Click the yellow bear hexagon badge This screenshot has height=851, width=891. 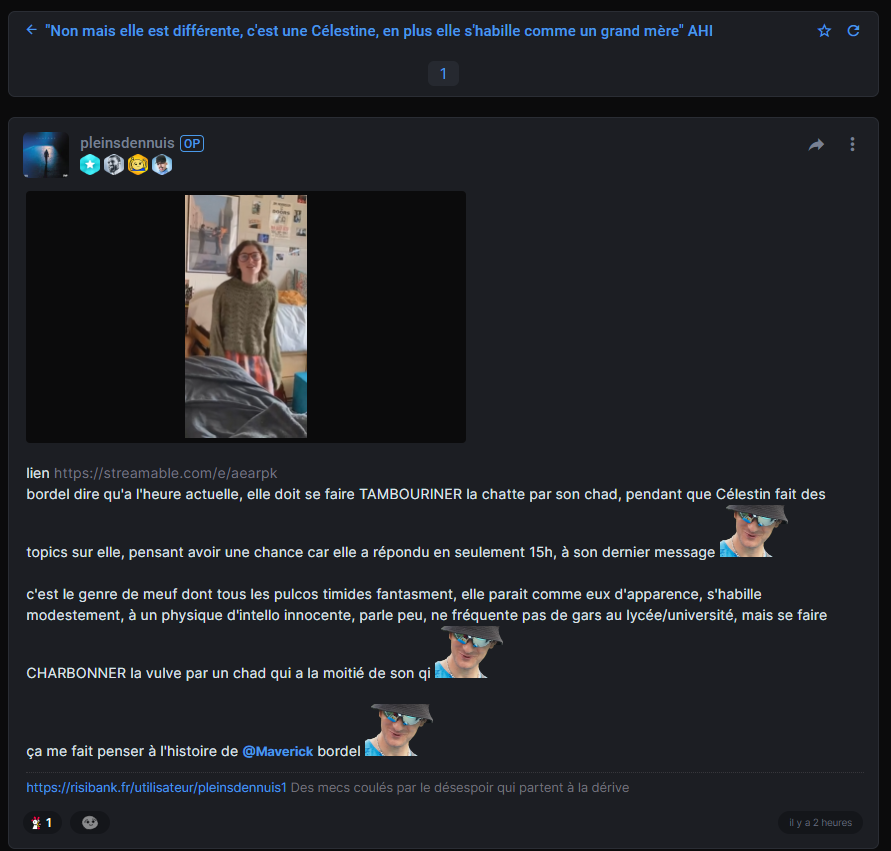(138, 165)
